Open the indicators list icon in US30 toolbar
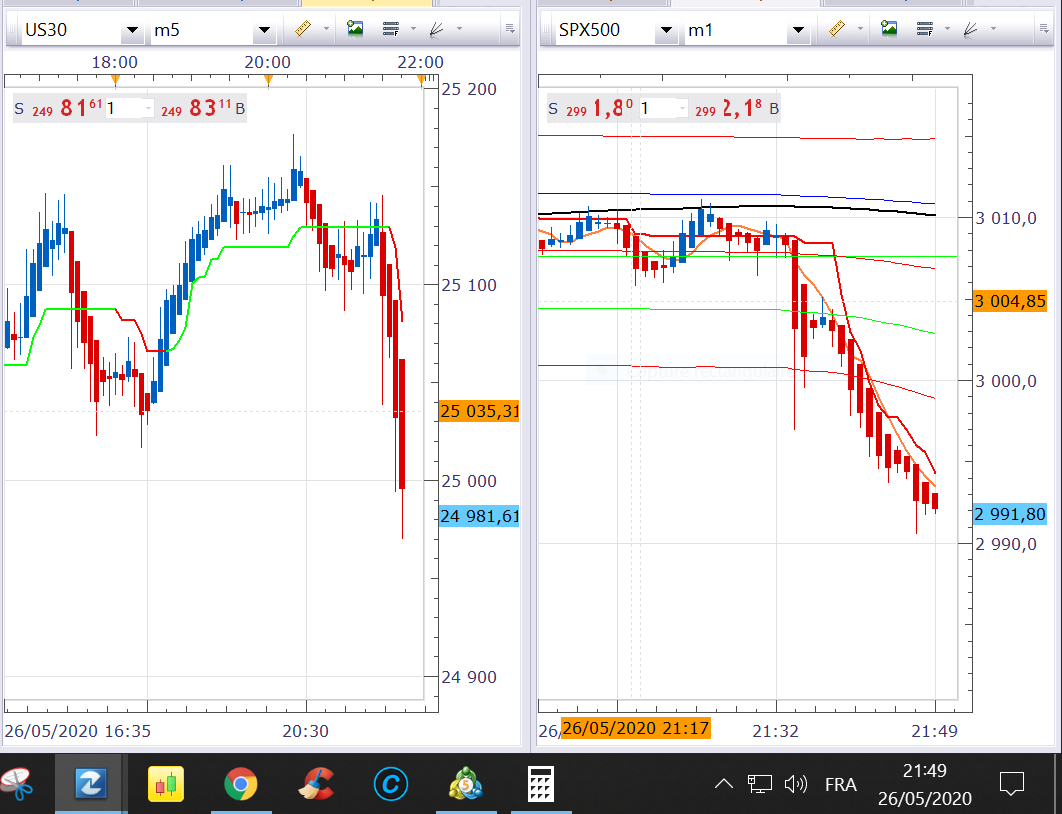The image size is (1062, 814). (391, 30)
